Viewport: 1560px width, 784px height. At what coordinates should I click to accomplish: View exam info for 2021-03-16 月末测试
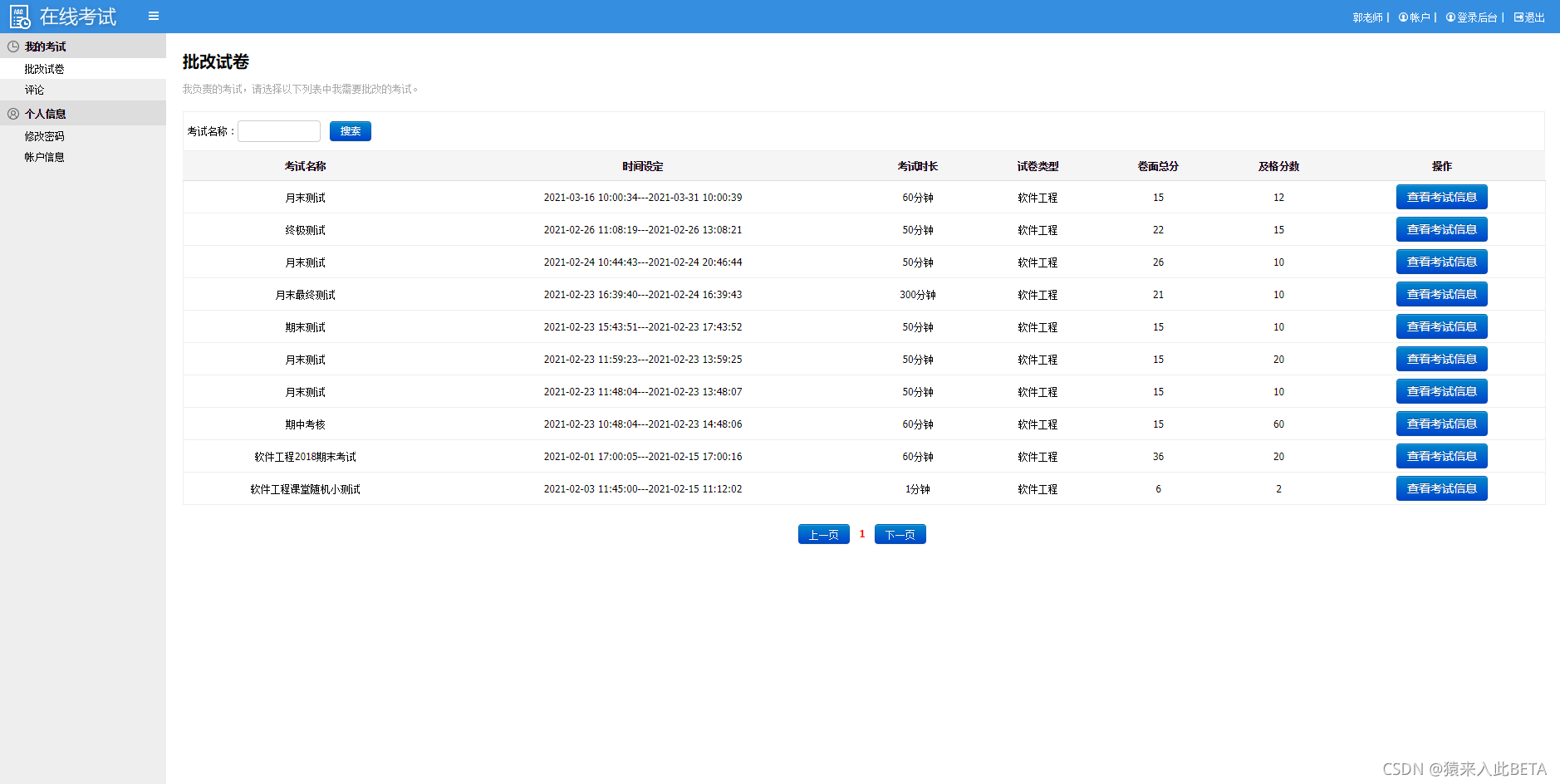pyautogui.click(x=1442, y=197)
